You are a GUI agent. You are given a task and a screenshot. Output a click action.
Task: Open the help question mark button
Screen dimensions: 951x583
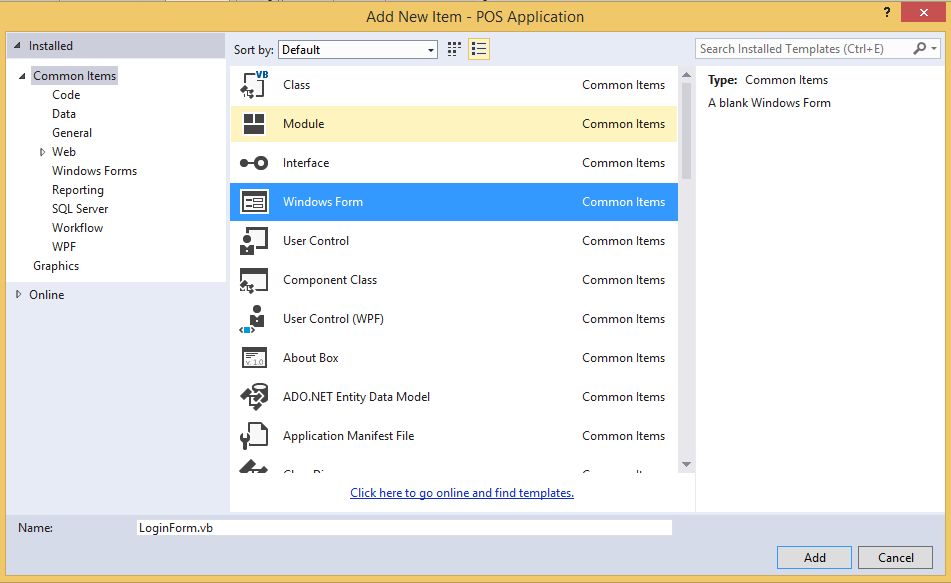pyautogui.click(x=887, y=13)
